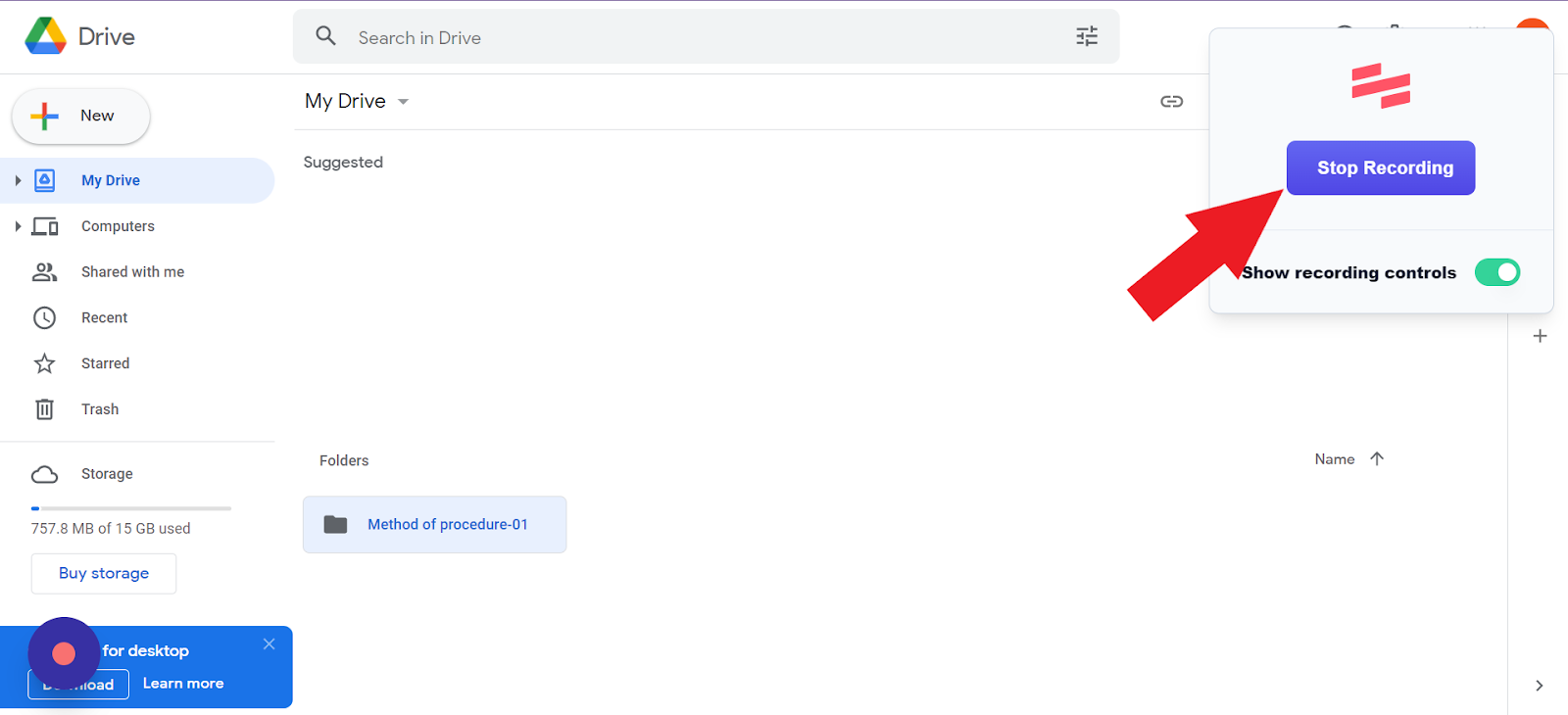Click the Trash bin icon
Screen dimensions: 1568x715
coord(45,409)
